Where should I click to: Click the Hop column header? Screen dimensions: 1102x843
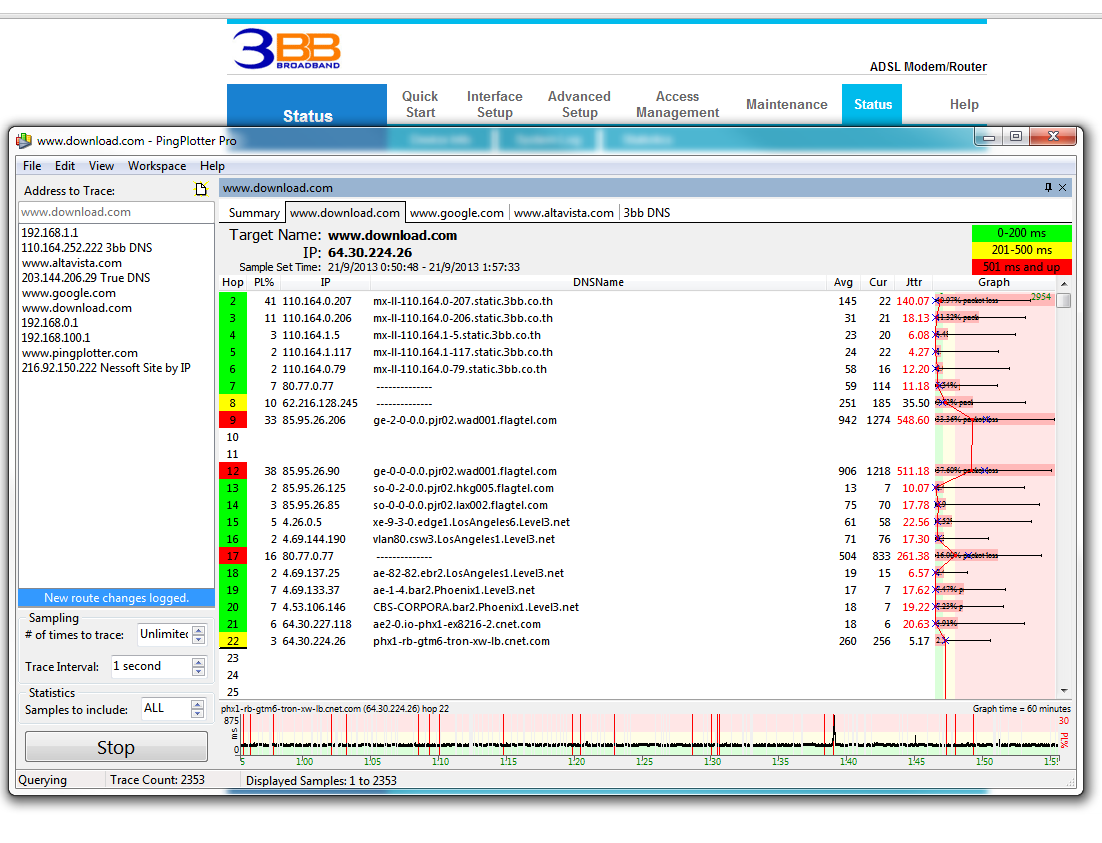point(233,282)
